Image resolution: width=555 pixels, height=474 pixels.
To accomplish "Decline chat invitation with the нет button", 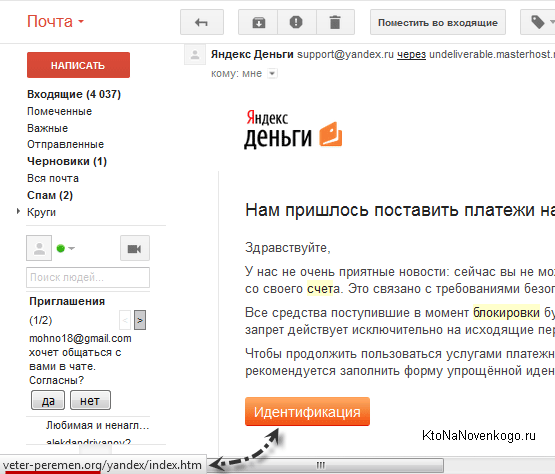I will click(90, 400).
